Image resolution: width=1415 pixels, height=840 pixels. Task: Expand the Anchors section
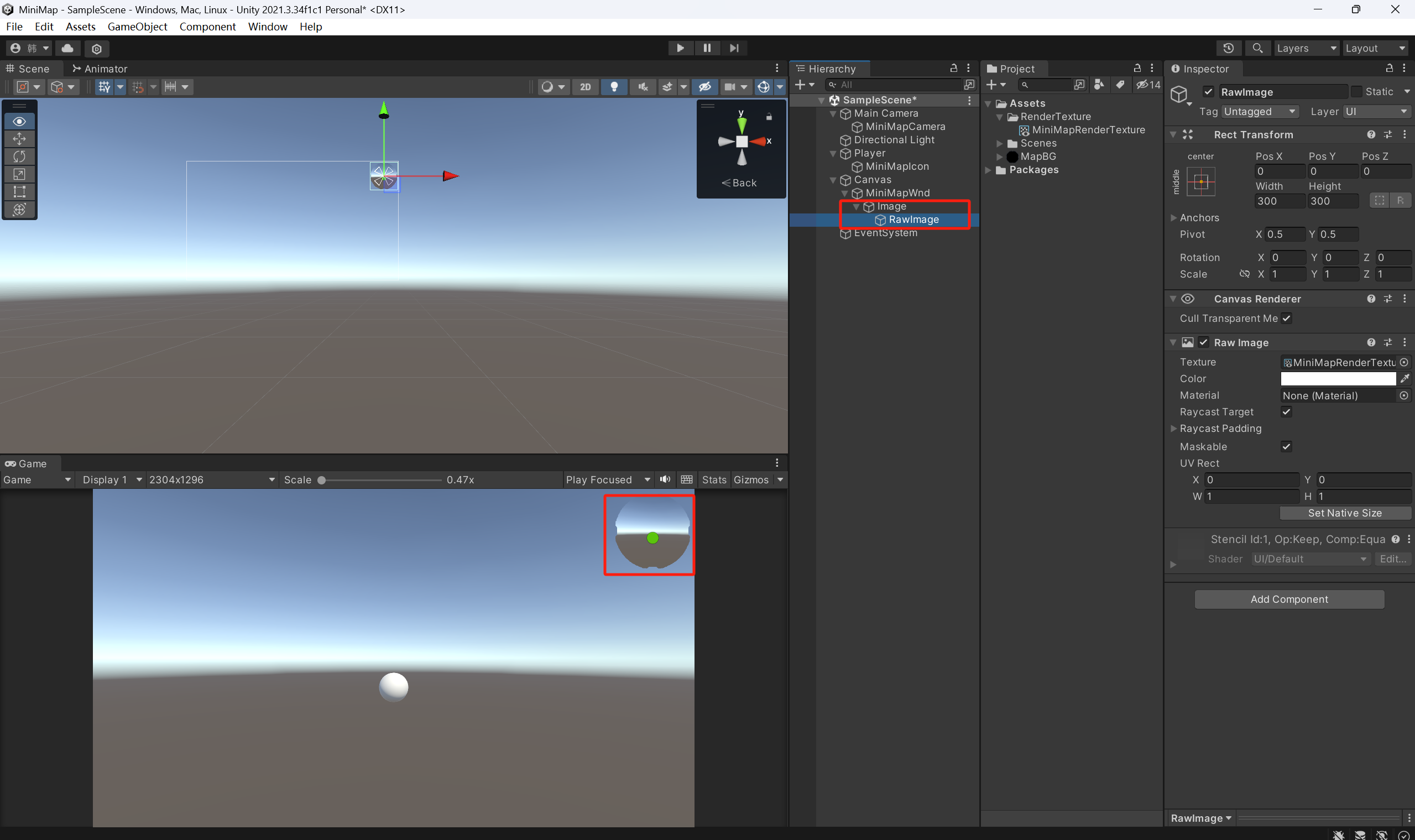pyautogui.click(x=1173, y=218)
